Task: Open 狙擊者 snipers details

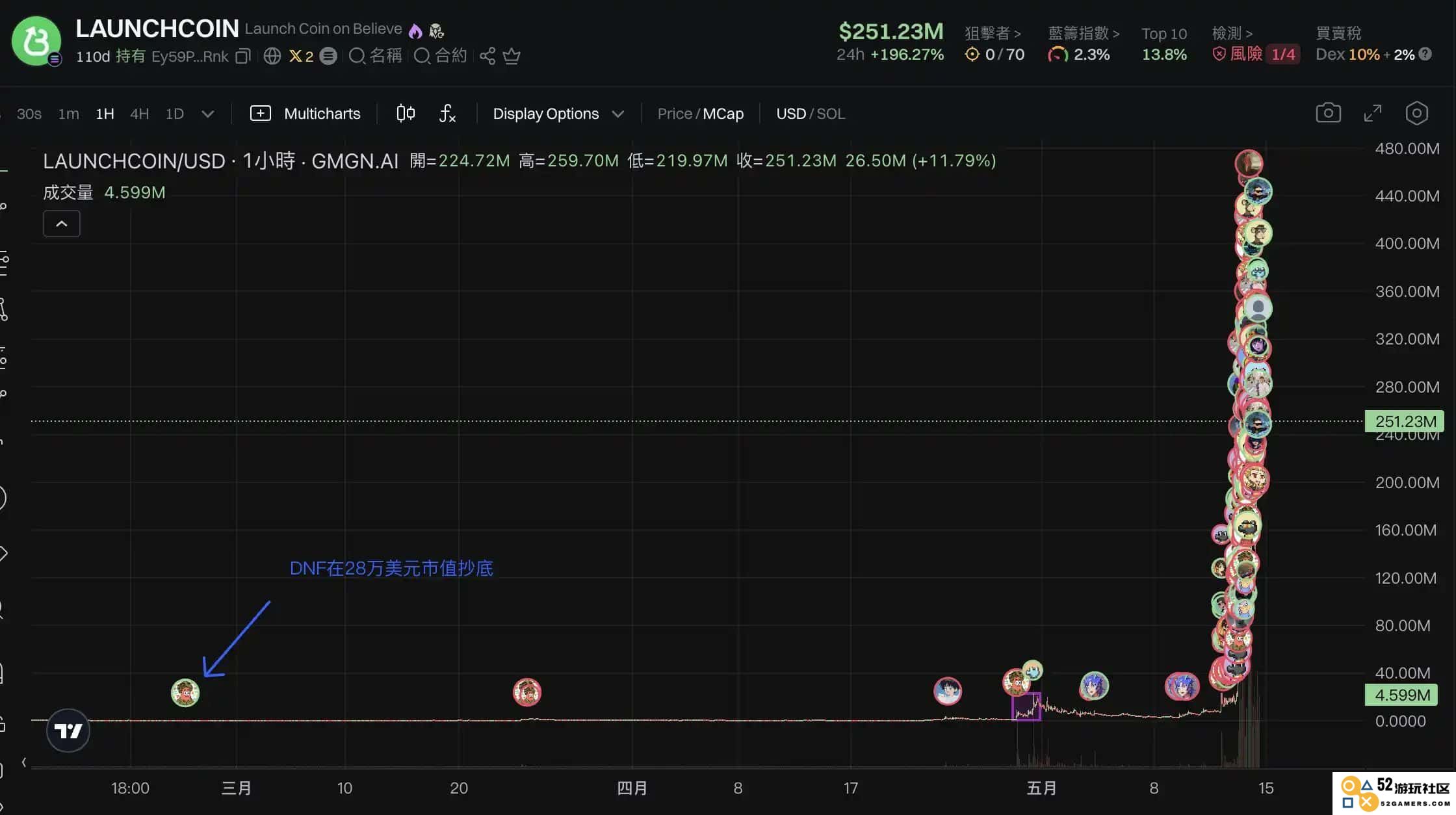Action: (993, 33)
